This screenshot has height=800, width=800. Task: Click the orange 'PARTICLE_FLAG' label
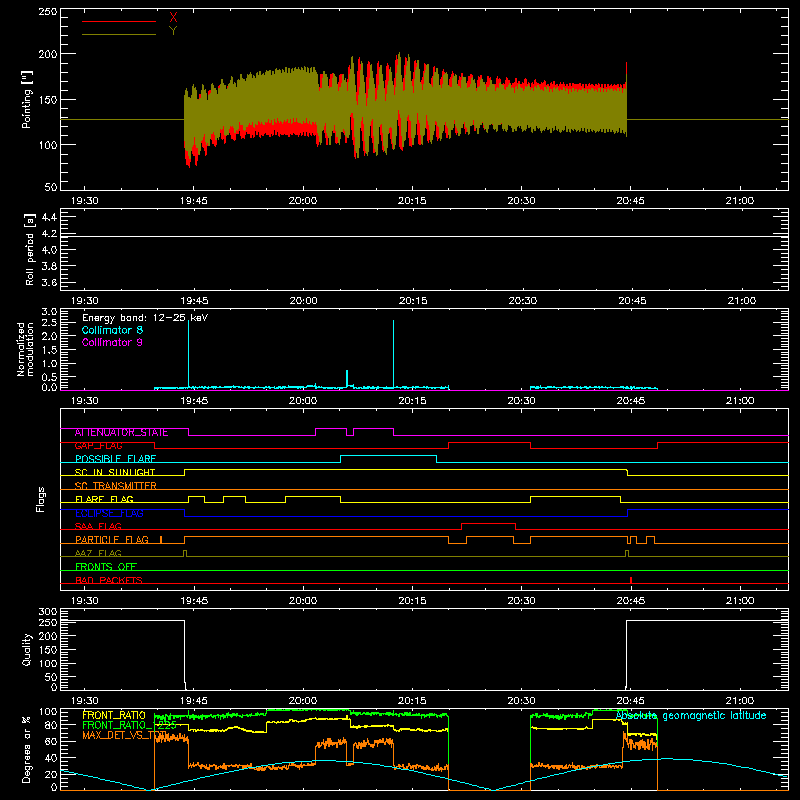click(112, 540)
